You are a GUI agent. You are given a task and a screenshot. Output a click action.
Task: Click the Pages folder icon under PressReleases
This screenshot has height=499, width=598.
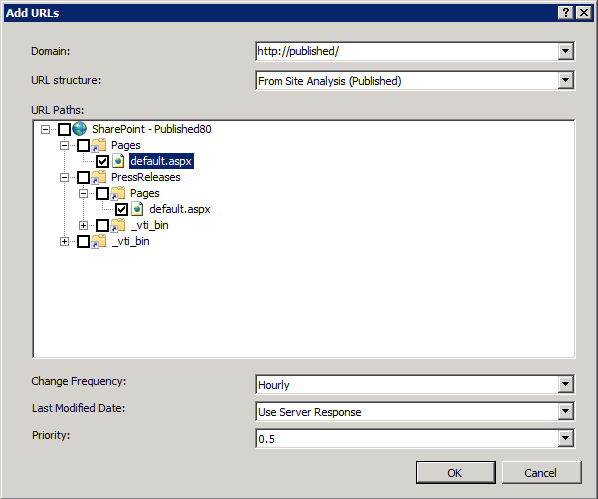[118, 193]
